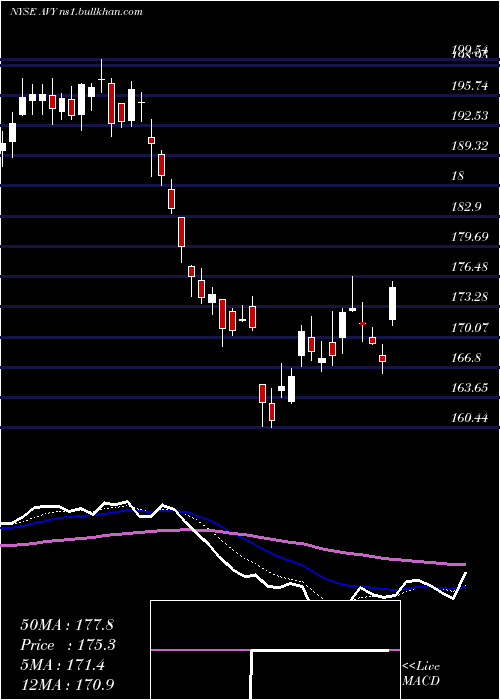Click the 170.07 price level label
Viewport: 500px width, 700px height.
click(x=469, y=328)
